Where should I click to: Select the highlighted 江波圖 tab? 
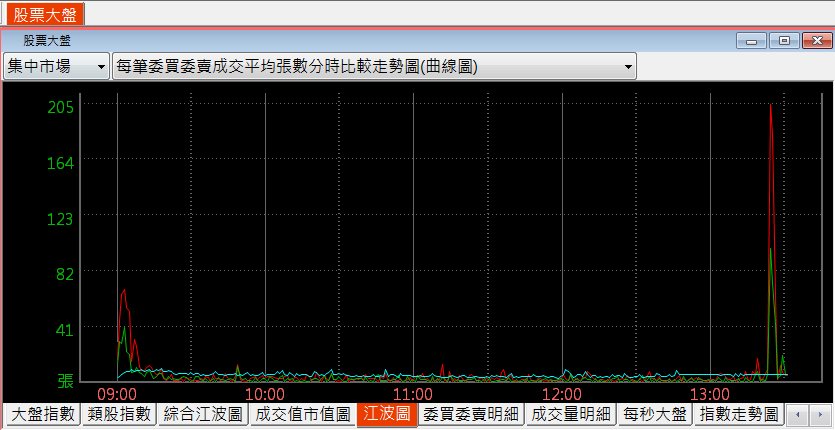tap(386, 413)
